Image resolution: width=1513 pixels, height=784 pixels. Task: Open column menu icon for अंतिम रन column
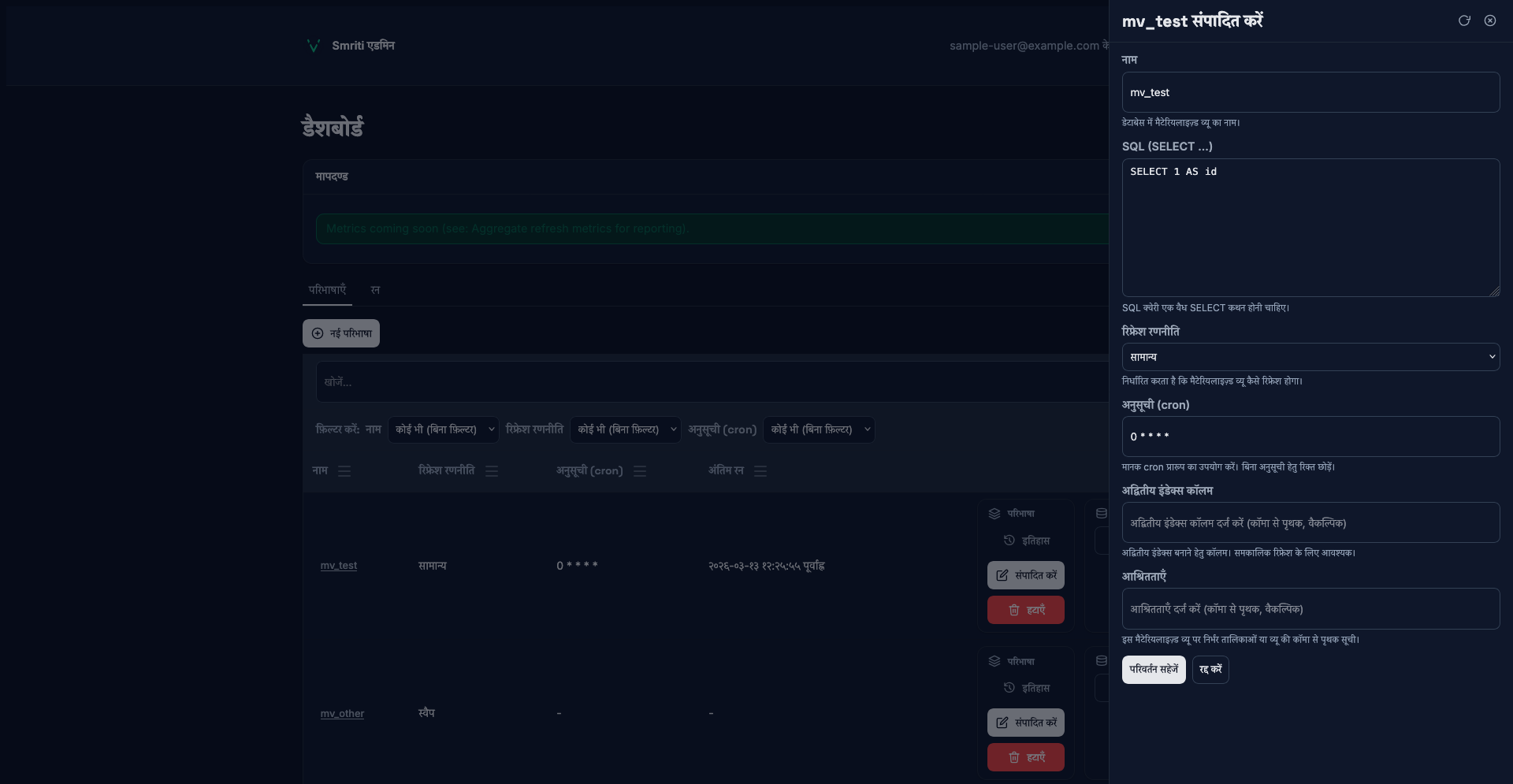pos(760,471)
